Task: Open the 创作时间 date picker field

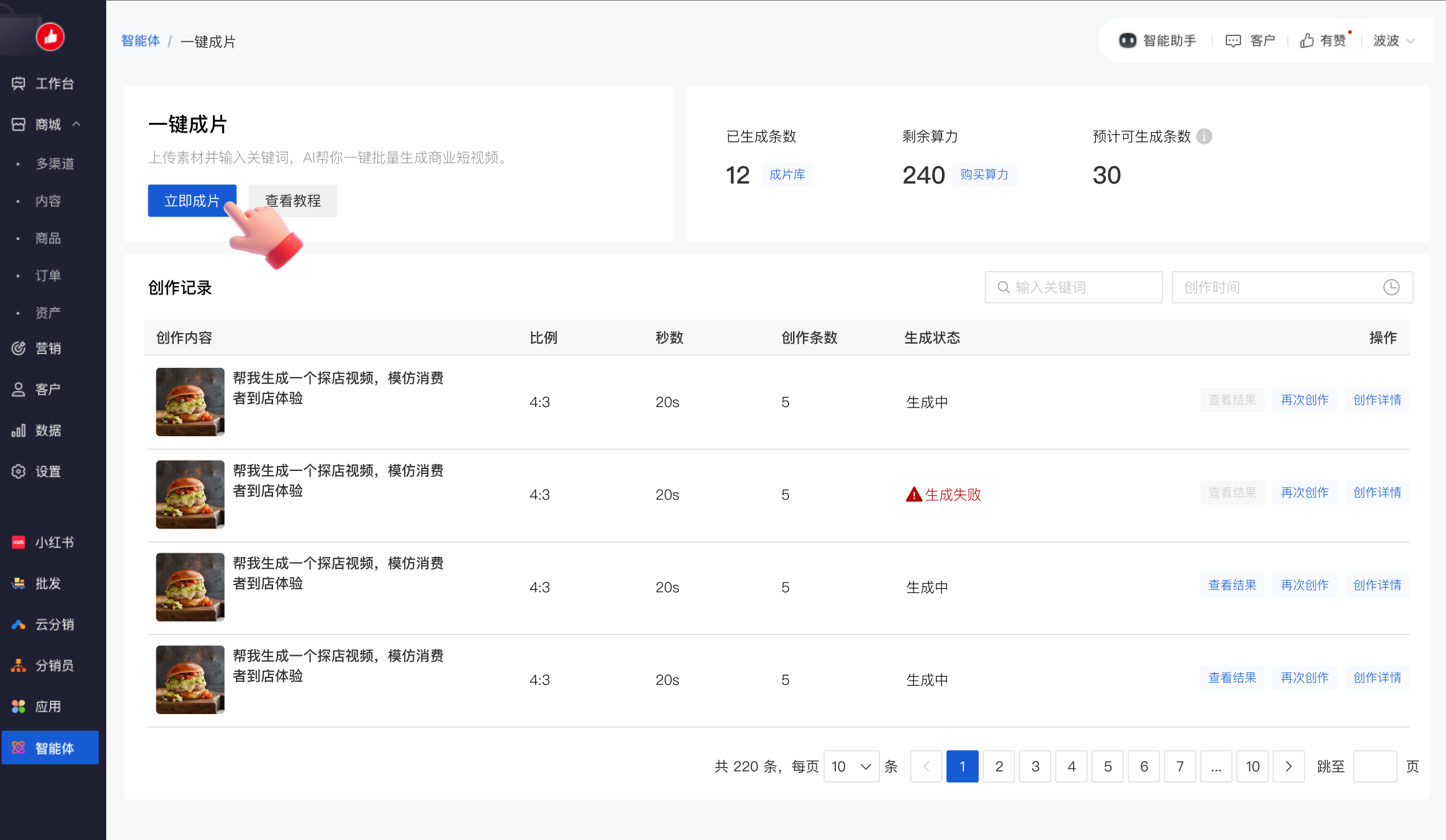Action: [x=1292, y=287]
